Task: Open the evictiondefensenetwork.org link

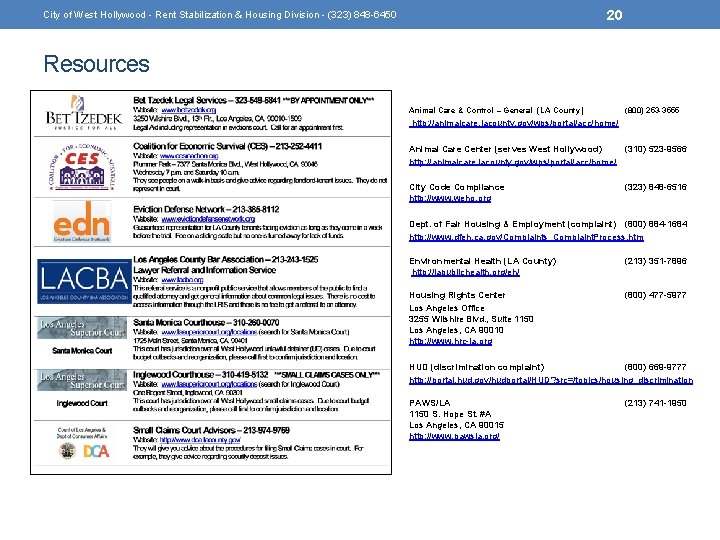Action: pos(208,219)
